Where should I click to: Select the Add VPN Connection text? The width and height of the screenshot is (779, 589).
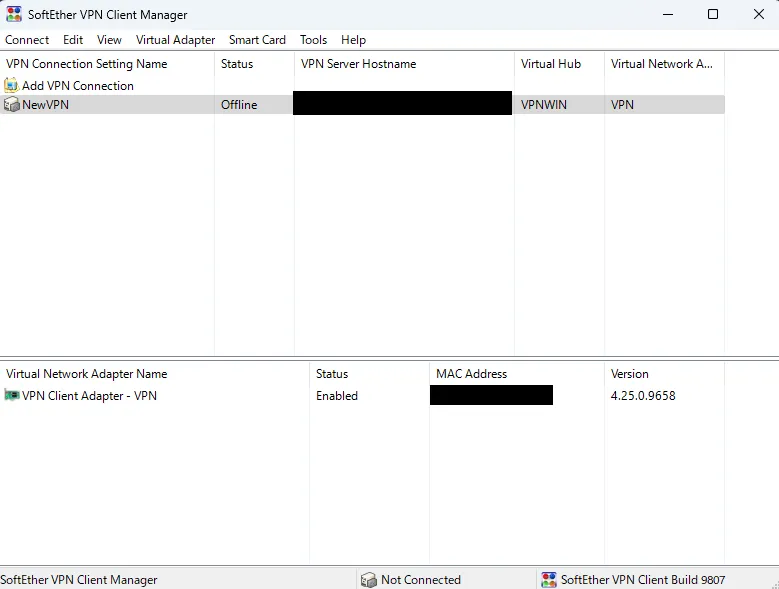tap(78, 86)
